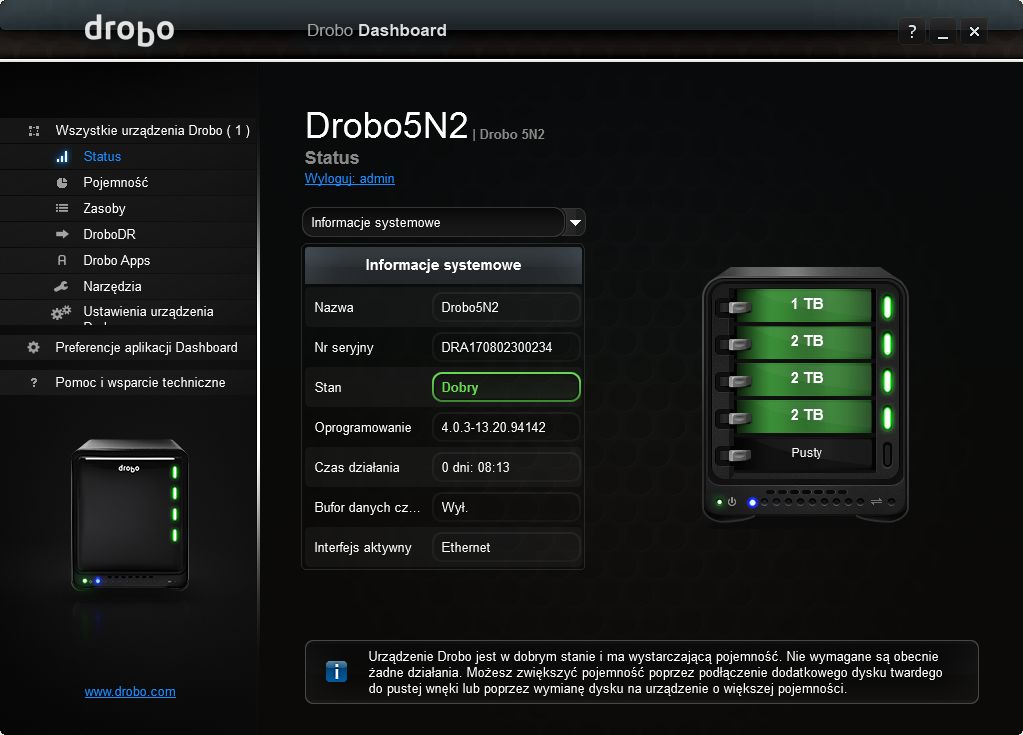Image resolution: width=1023 pixels, height=735 pixels.
Task: Select the middle 2 TB drive bay
Action: (x=803, y=379)
